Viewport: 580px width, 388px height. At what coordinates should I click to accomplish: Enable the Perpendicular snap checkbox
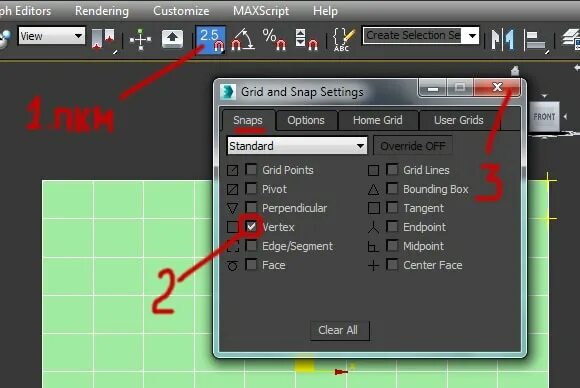pyautogui.click(x=251, y=208)
